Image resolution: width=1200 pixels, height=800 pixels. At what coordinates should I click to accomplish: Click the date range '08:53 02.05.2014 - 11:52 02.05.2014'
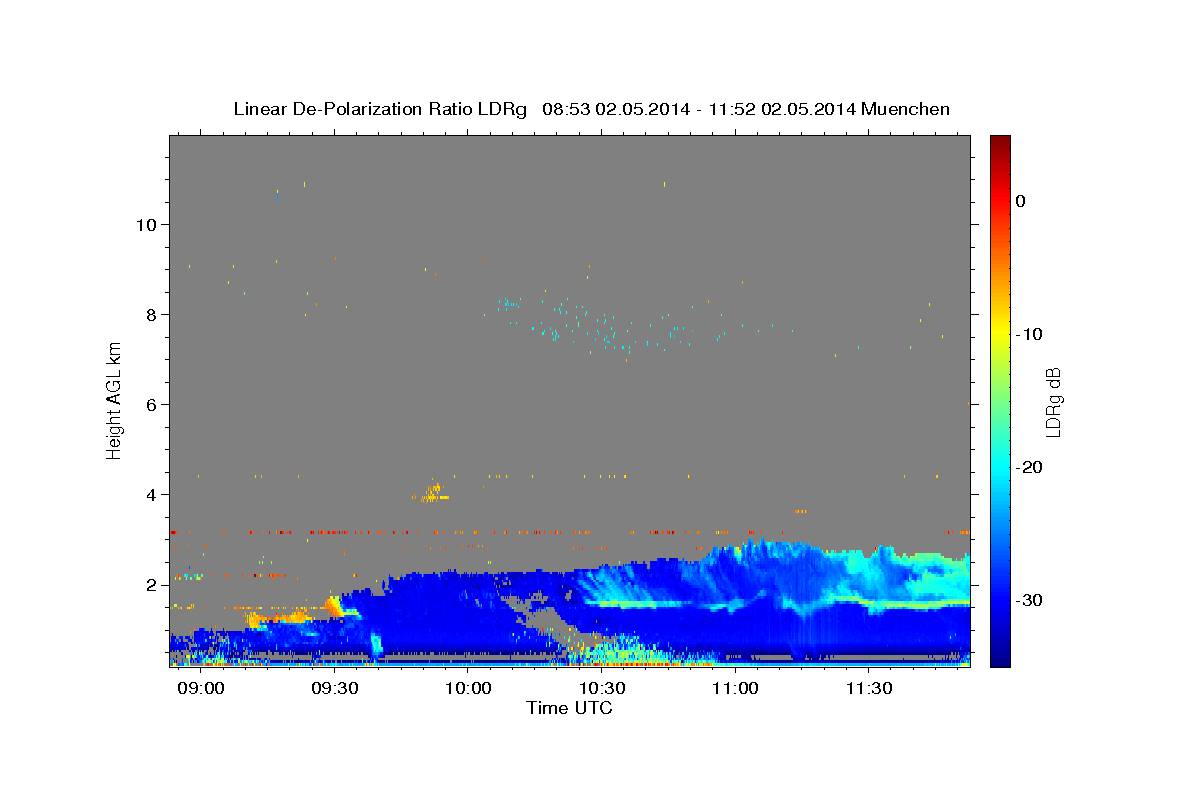(697, 109)
